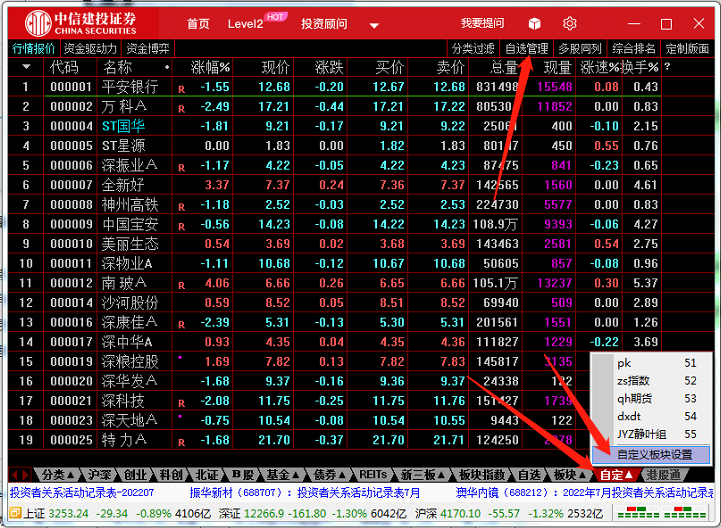Click the status icon at bottom-left corner
The height and width of the screenshot is (528, 721).
pos(11,513)
